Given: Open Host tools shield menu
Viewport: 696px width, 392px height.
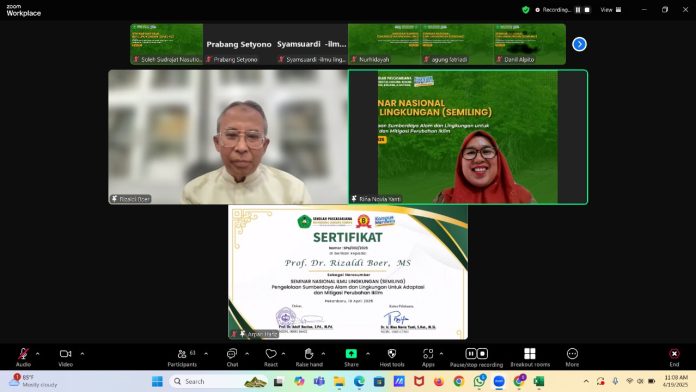Looking at the screenshot, I should pyautogui.click(x=392, y=357).
